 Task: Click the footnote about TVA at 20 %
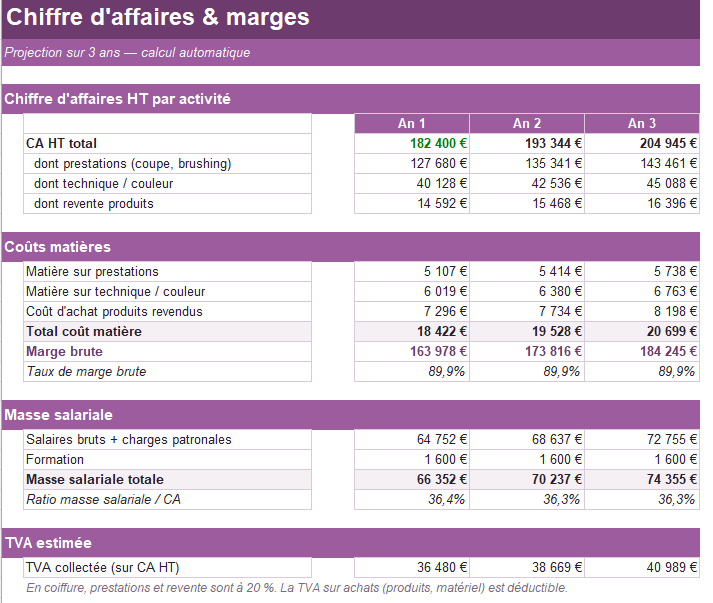coord(297,588)
